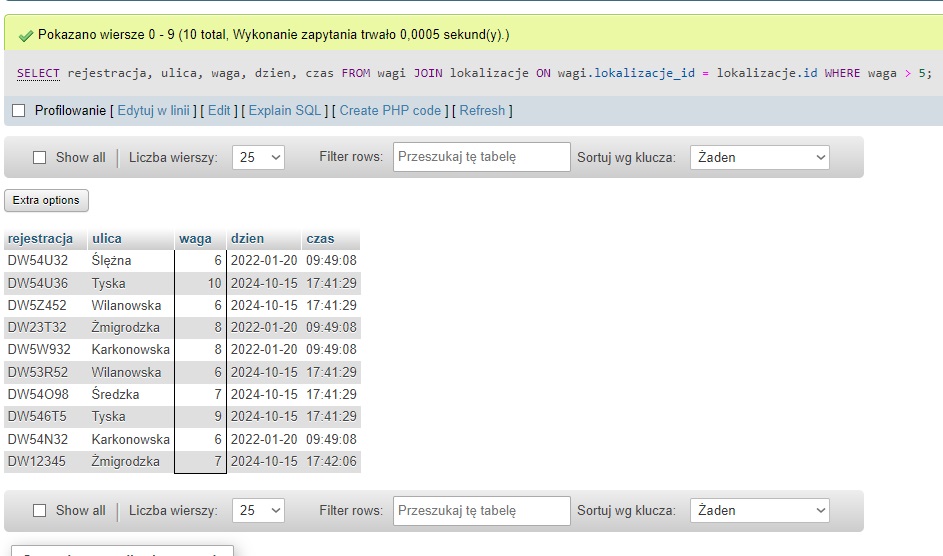This screenshot has width=943, height=556.
Task: Open top Liczba wierszy dropdown
Action: [x=258, y=157]
